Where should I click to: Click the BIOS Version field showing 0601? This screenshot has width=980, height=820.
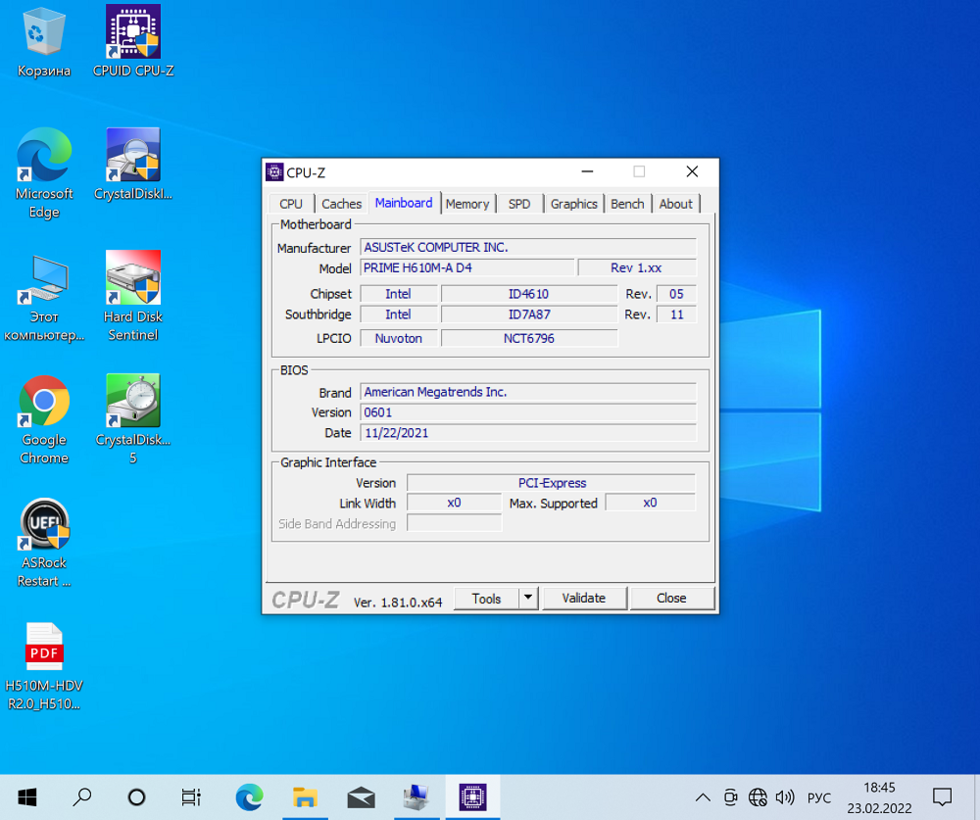tap(528, 413)
